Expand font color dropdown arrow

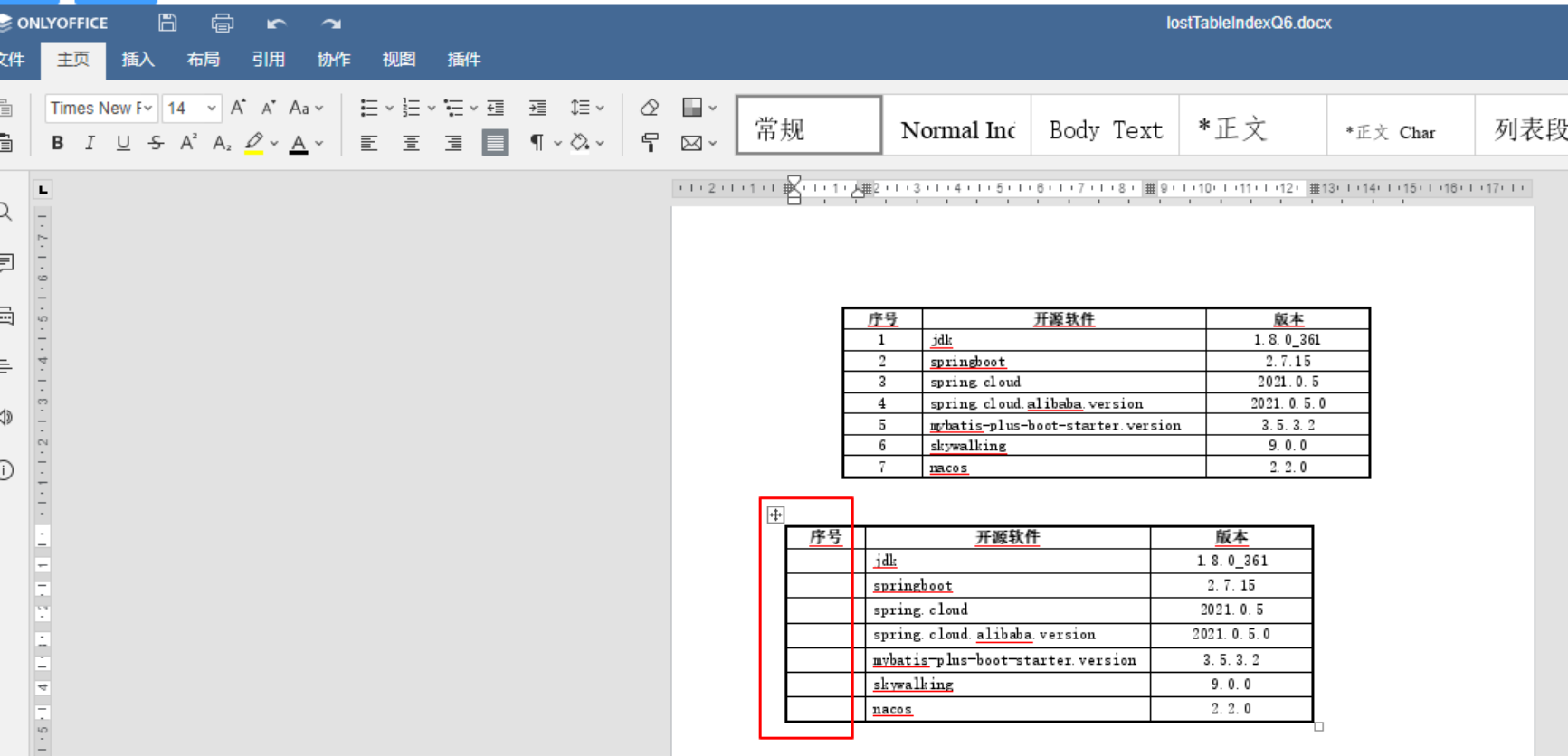318,143
